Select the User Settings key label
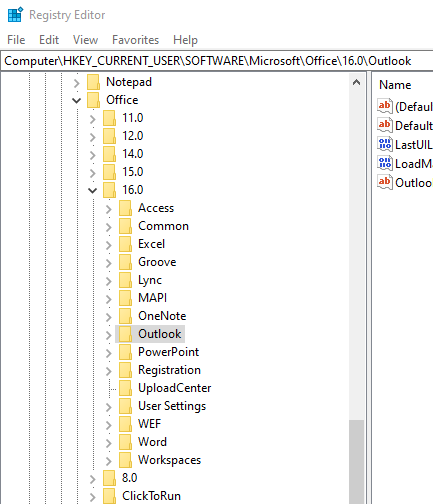433x504 pixels. tap(172, 406)
